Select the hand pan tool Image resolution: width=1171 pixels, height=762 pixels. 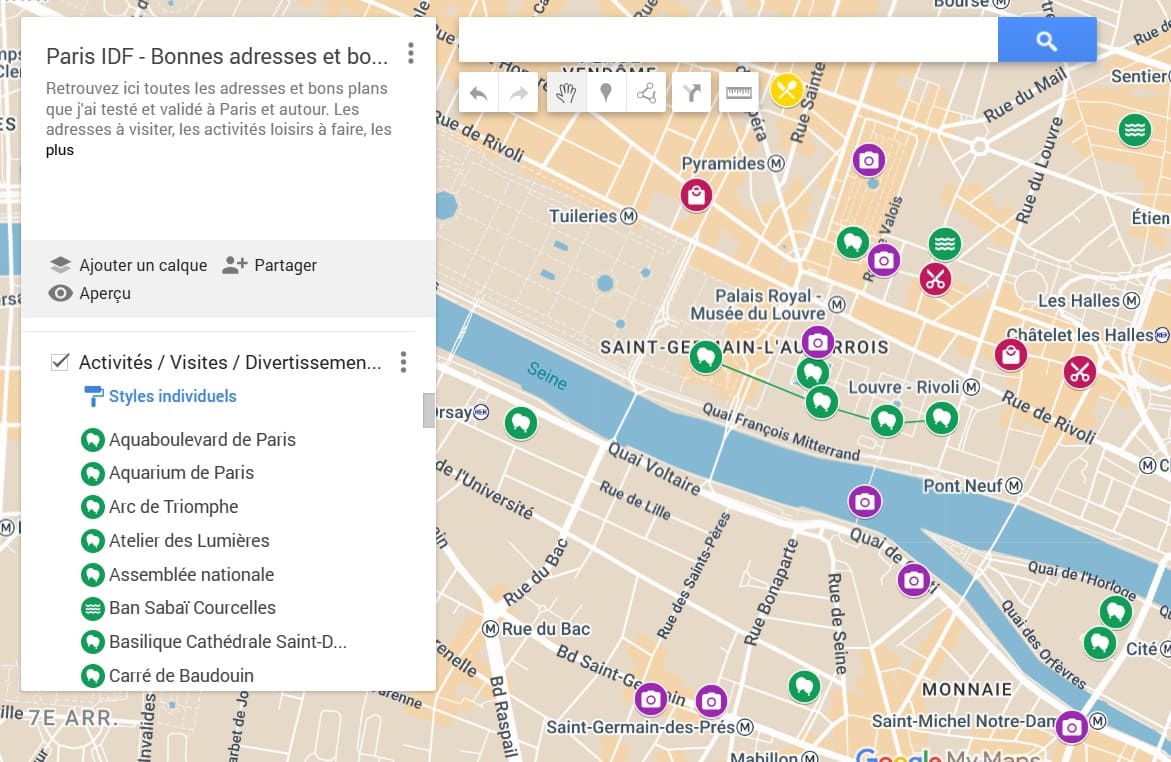[566, 93]
